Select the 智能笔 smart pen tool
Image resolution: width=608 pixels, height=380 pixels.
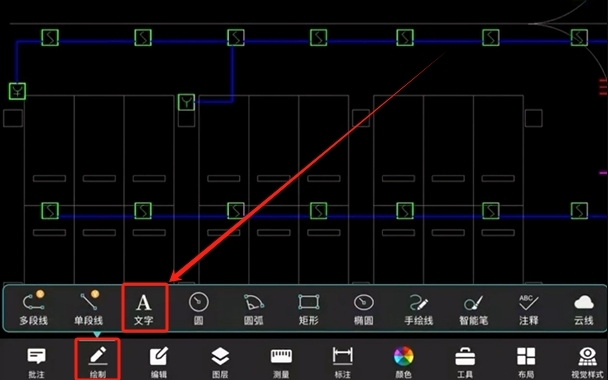pyautogui.click(x=473, y=309)
